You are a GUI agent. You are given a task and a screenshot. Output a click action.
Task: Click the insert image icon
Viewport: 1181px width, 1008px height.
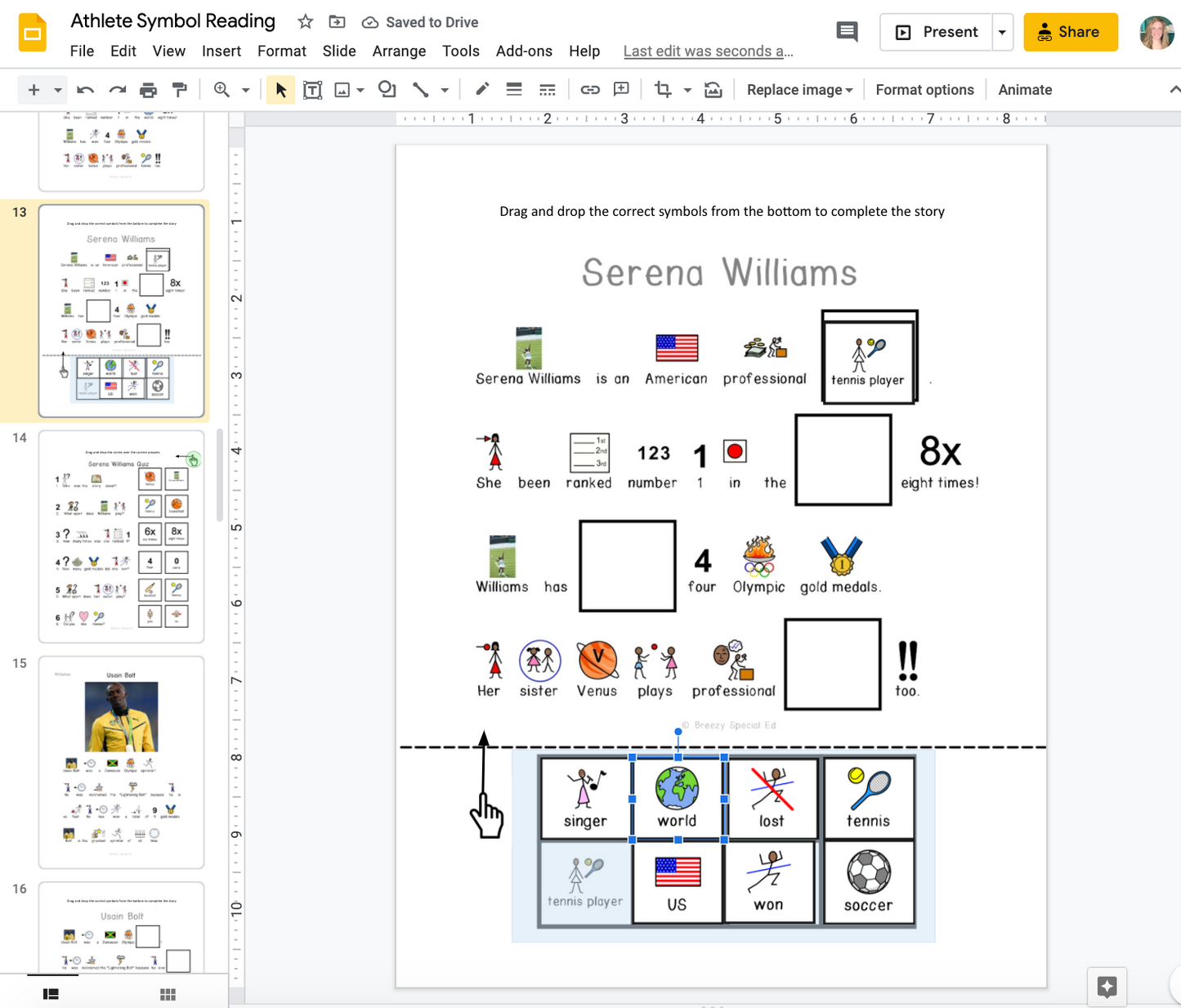pyautogui.click(x=342, y=90)
